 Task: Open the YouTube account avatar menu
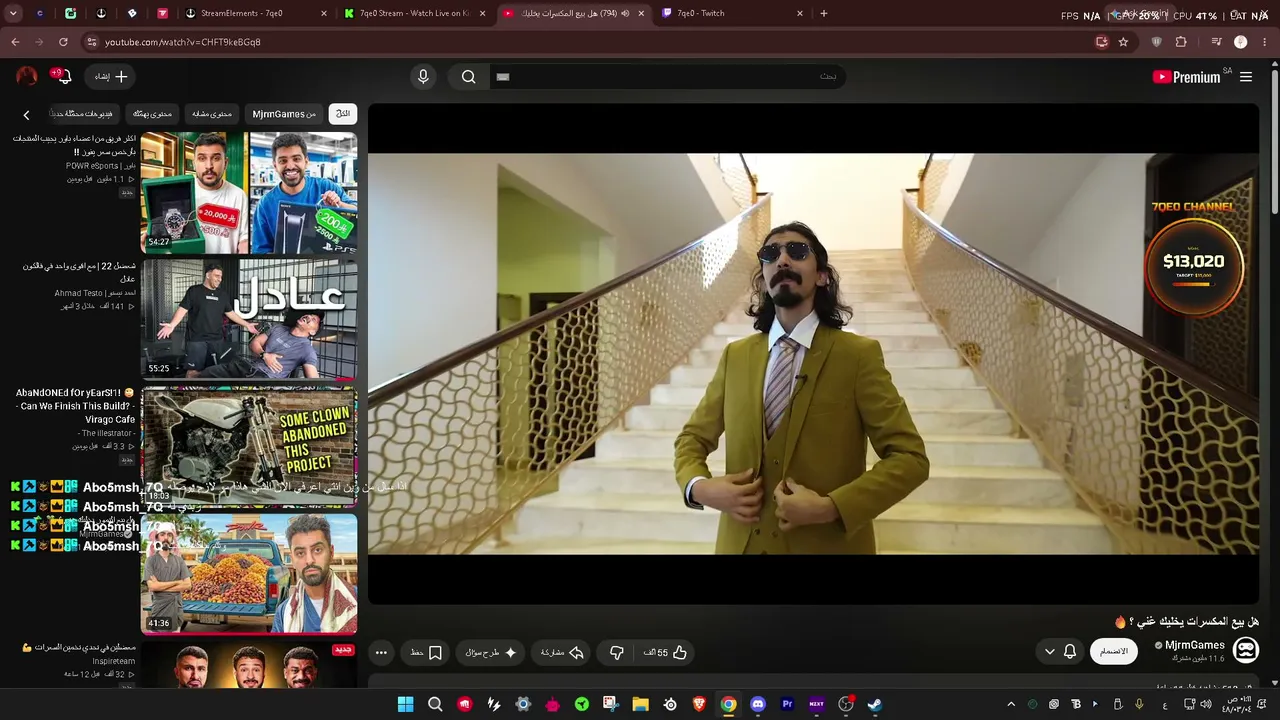(27, 77)
